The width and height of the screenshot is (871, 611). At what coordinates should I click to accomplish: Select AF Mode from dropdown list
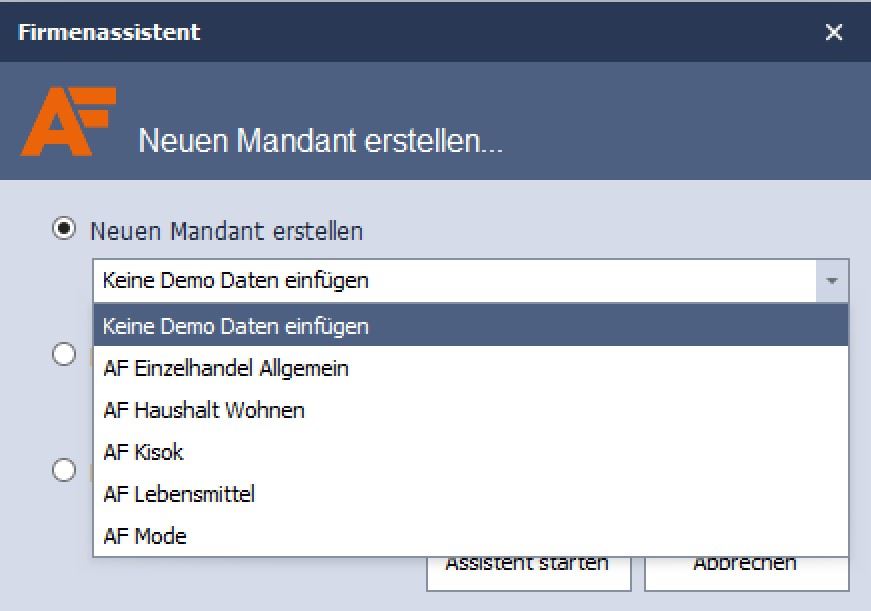[x=470, y=536]
